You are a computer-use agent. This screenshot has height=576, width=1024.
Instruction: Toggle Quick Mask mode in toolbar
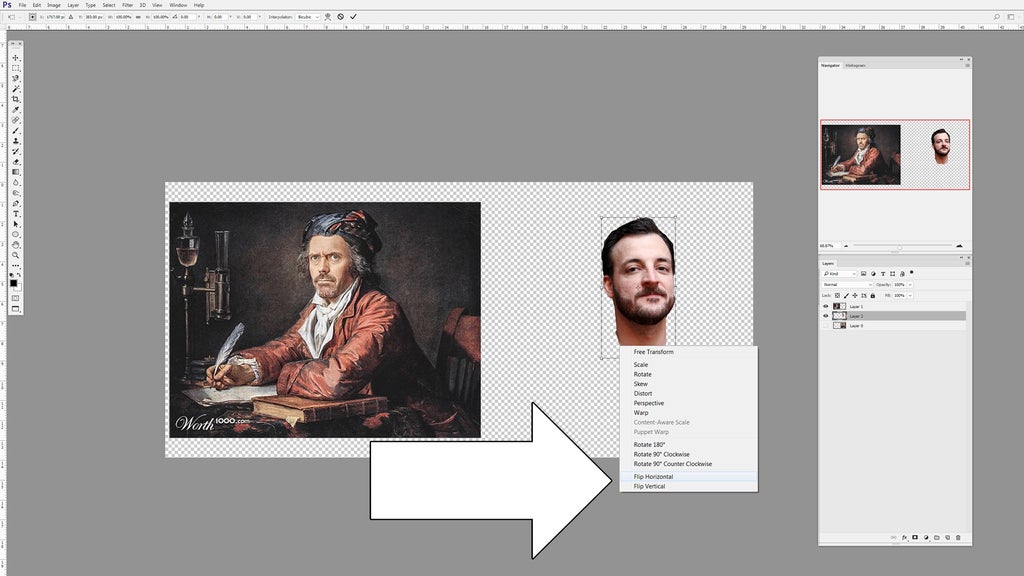point(16,298)
